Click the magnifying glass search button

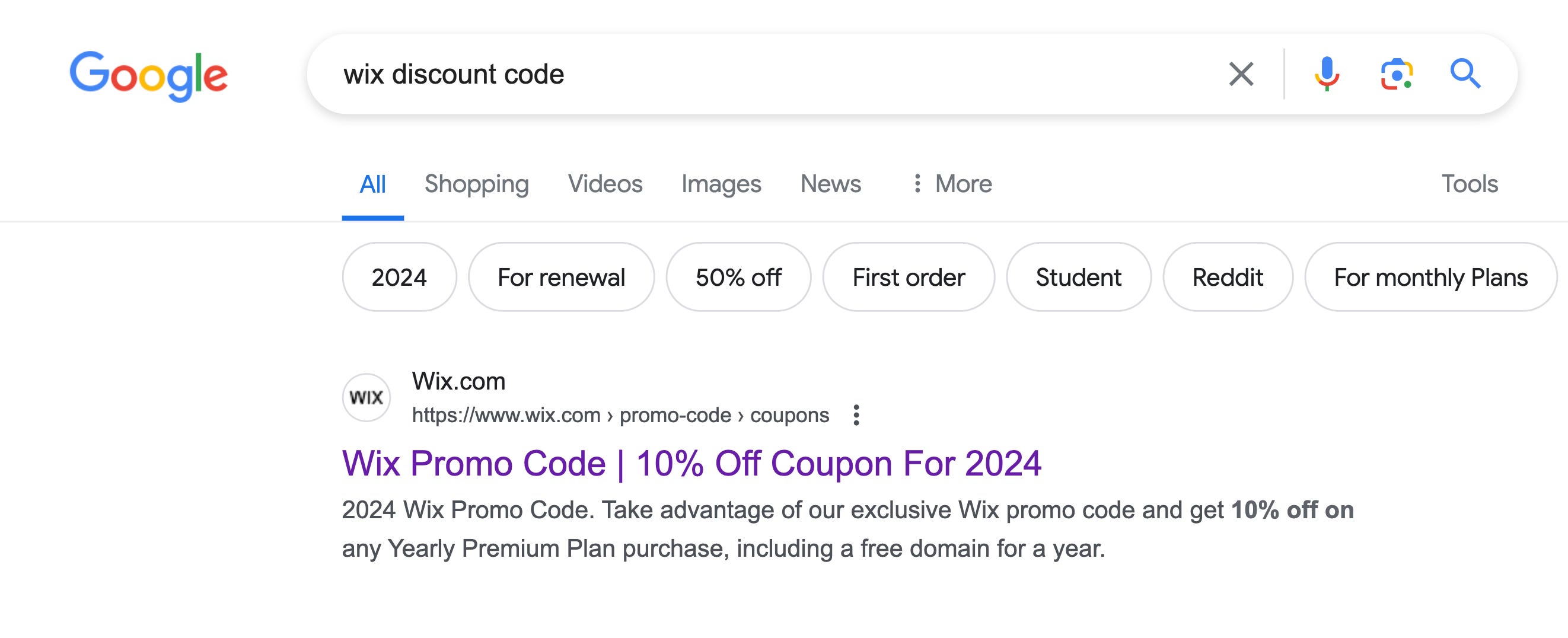(x=1465, y=74)
